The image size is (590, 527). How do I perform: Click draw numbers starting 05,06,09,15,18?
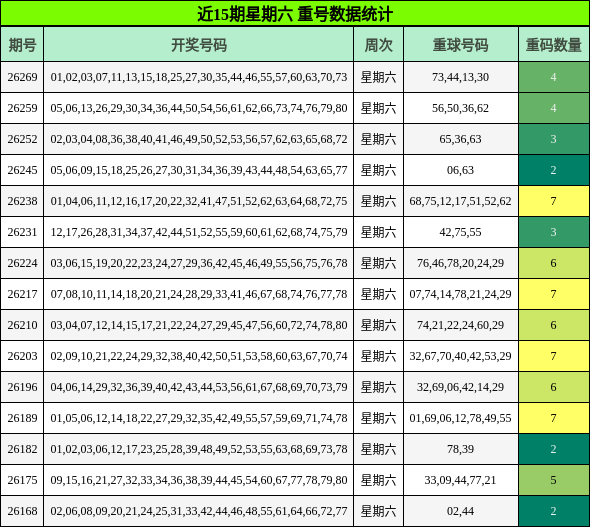tap(199, 170)
